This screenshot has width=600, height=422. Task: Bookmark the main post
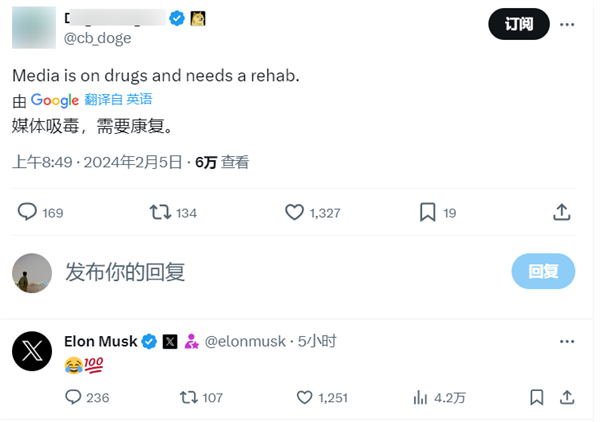click(427, 212)
